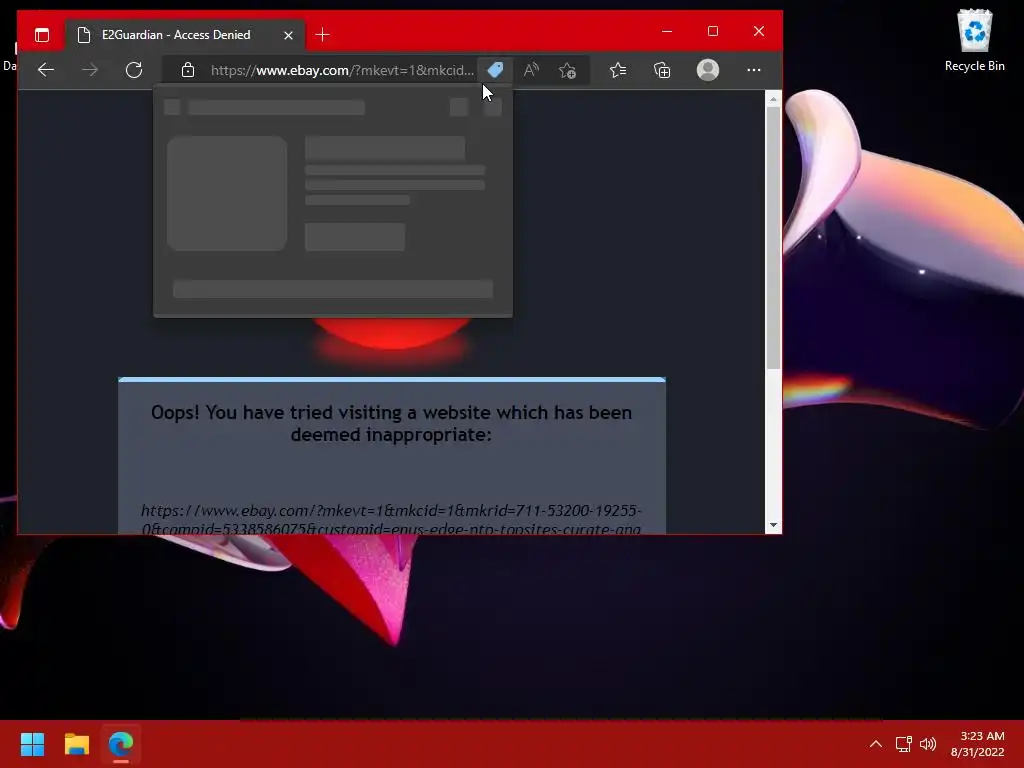This screenshot has width=1024, height=768.
Task: Click Microsoft Edge taskbar icon
Action: coord(121,744)
